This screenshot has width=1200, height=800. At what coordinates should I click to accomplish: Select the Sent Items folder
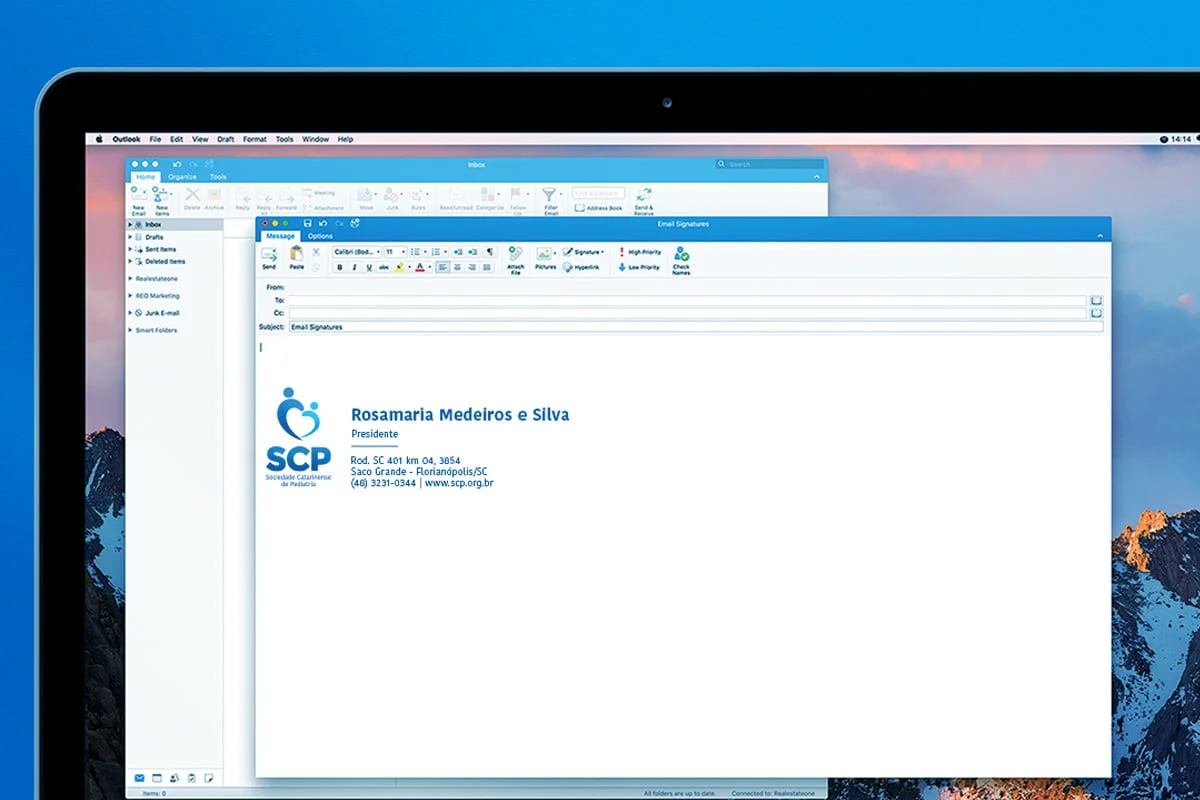click(160, 249)
